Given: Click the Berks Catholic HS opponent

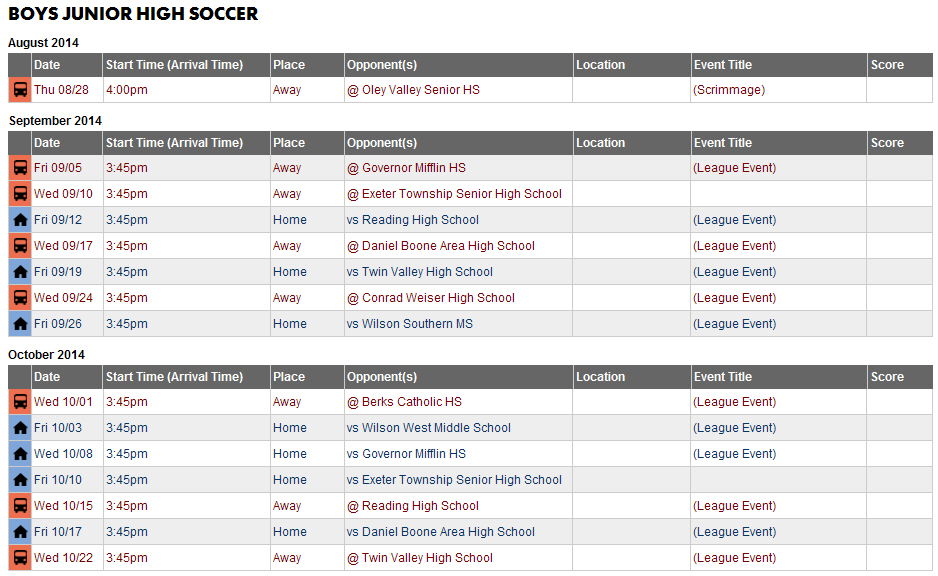Looking at the screenshot, I should 404,402.
